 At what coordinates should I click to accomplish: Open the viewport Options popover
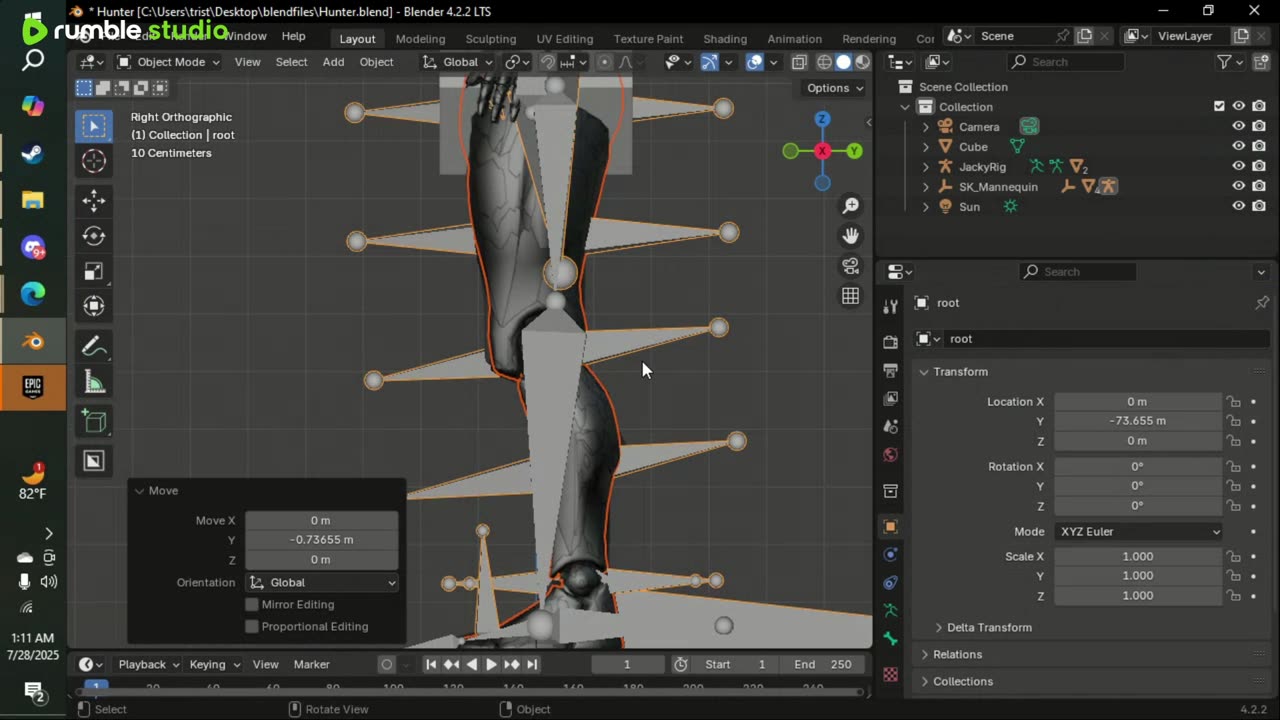click(834, 88)
